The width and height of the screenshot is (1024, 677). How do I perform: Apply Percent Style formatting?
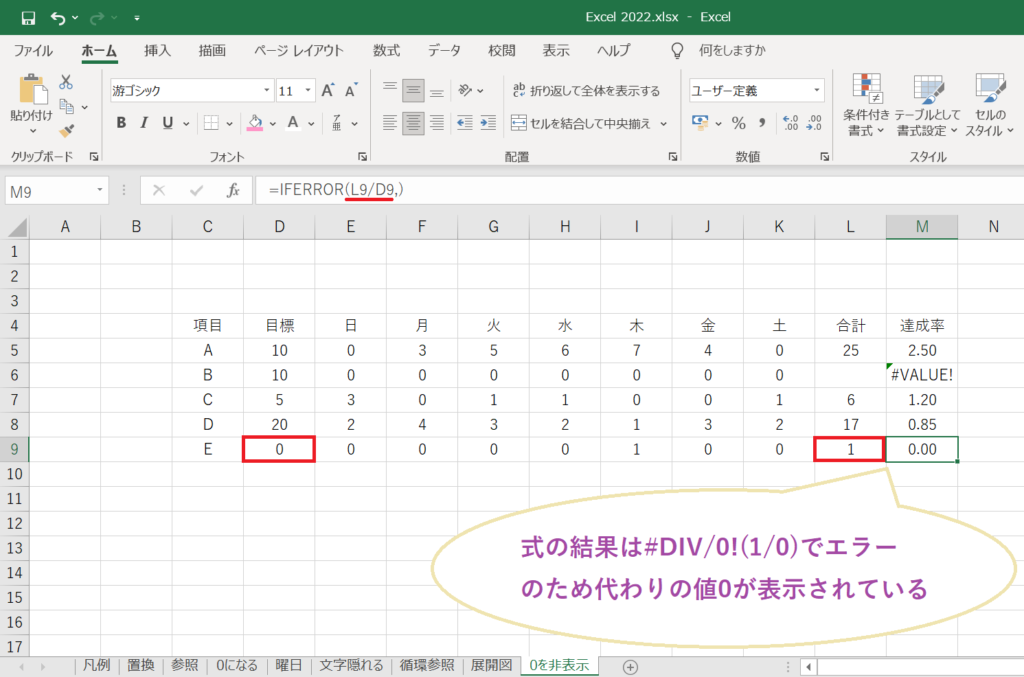[738, 122]
